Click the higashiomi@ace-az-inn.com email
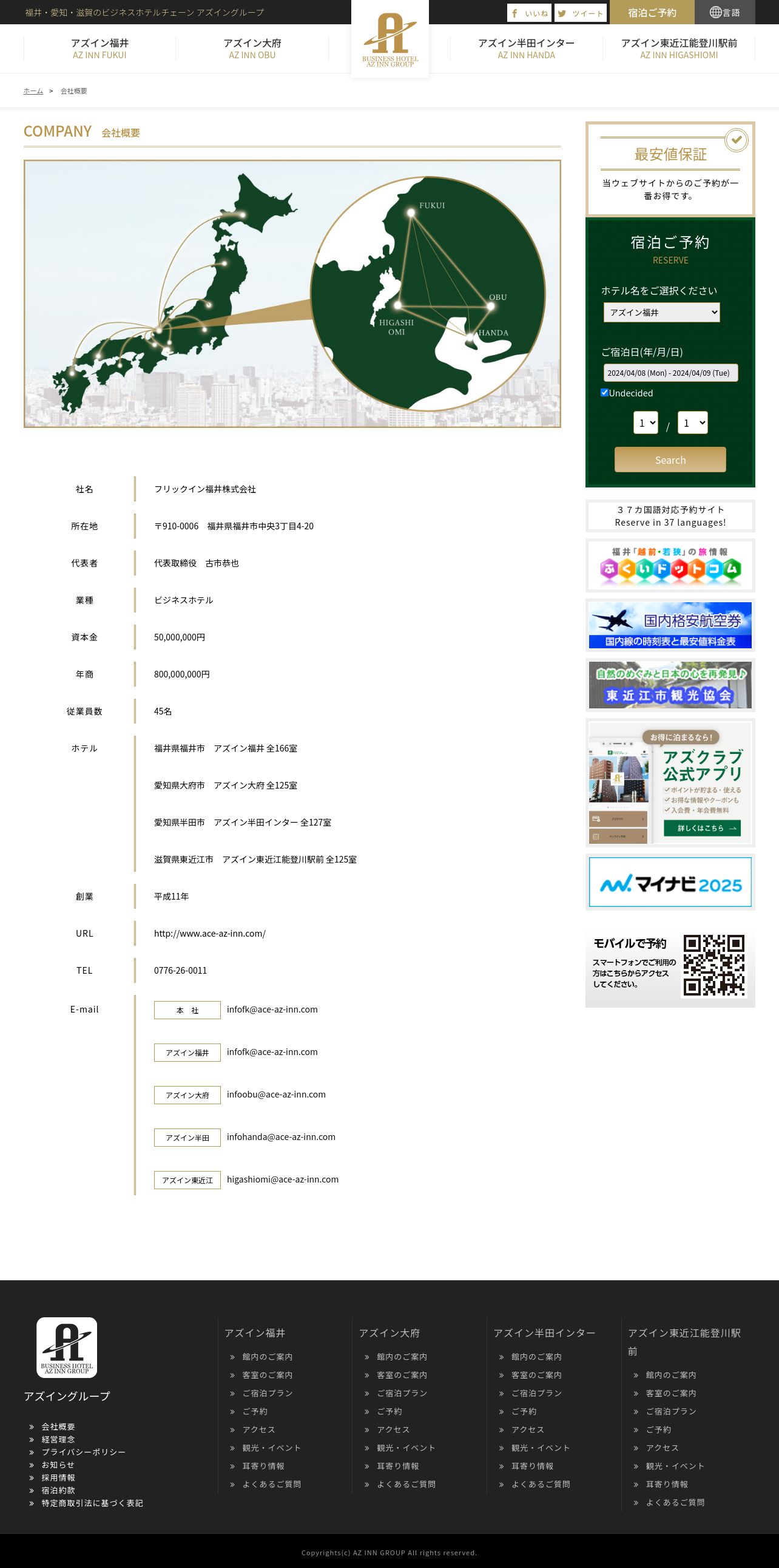The image size is (779, 1568). (283, 1179)
